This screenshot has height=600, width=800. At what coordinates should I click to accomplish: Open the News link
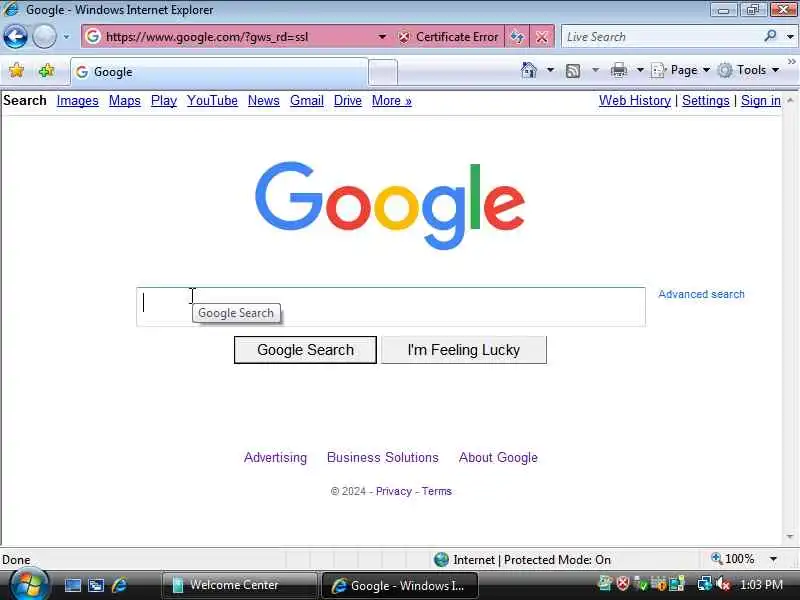pos(264,101)
